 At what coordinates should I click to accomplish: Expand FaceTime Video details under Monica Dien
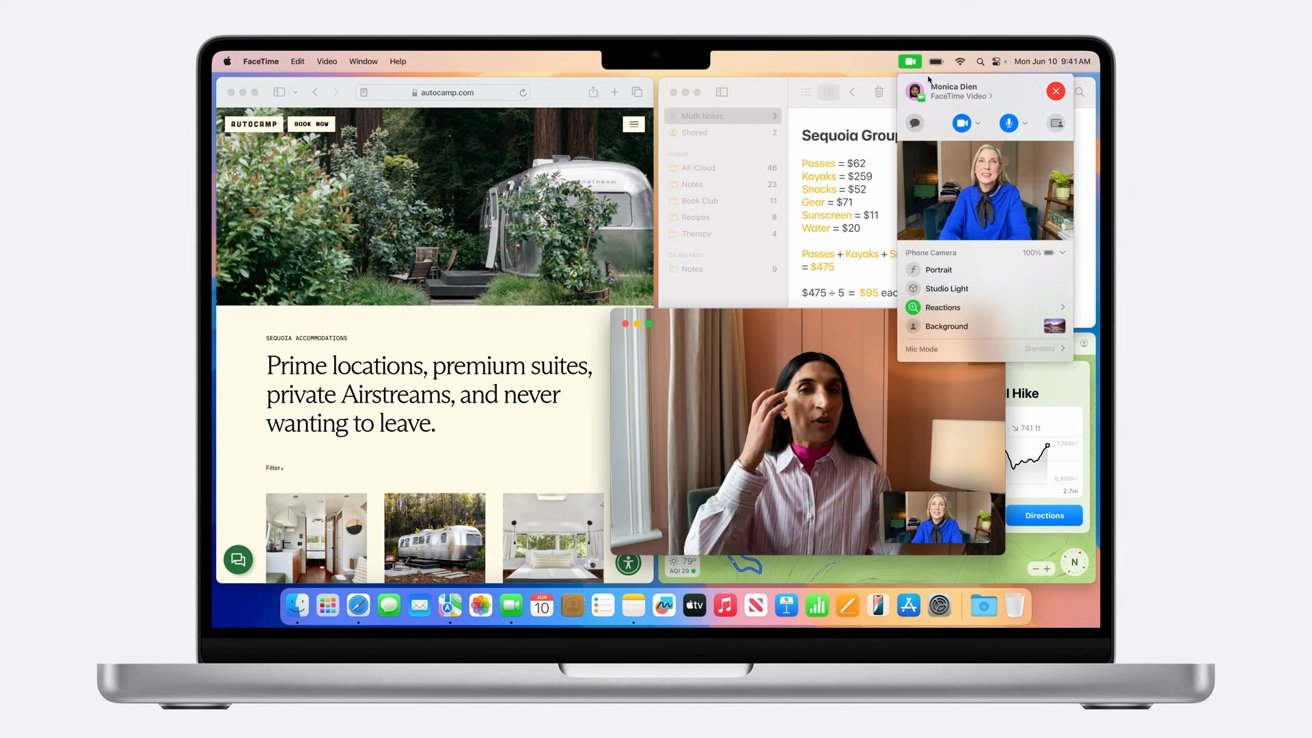pos(961,96)
